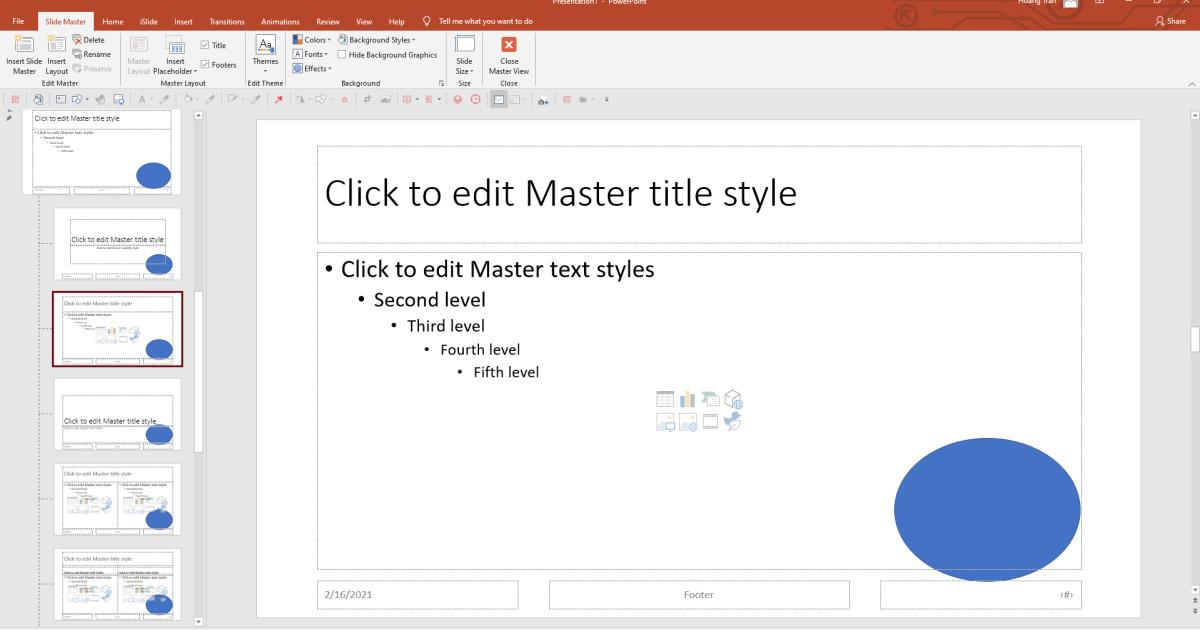1200x630 pixels.
Task: Click the Insert Table placeholder icon
Action: click(x=665, y=398)
